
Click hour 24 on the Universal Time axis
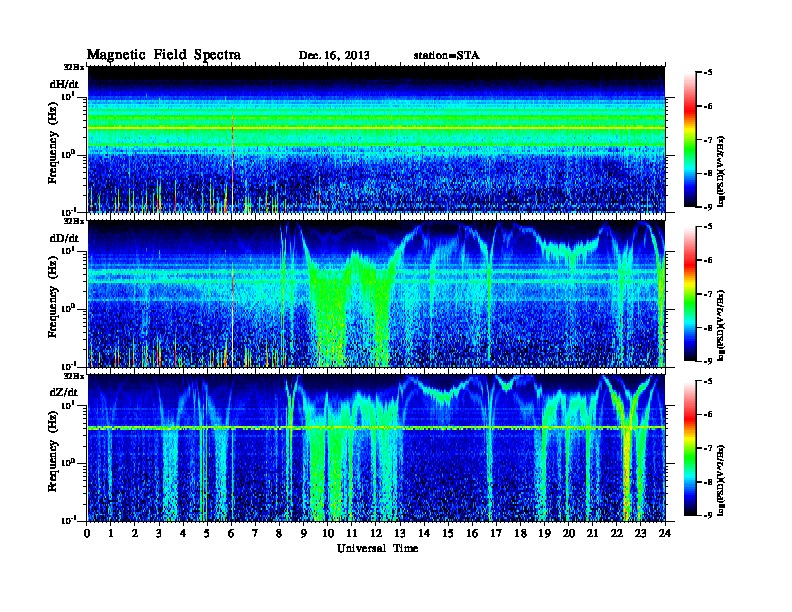[665, 533]
